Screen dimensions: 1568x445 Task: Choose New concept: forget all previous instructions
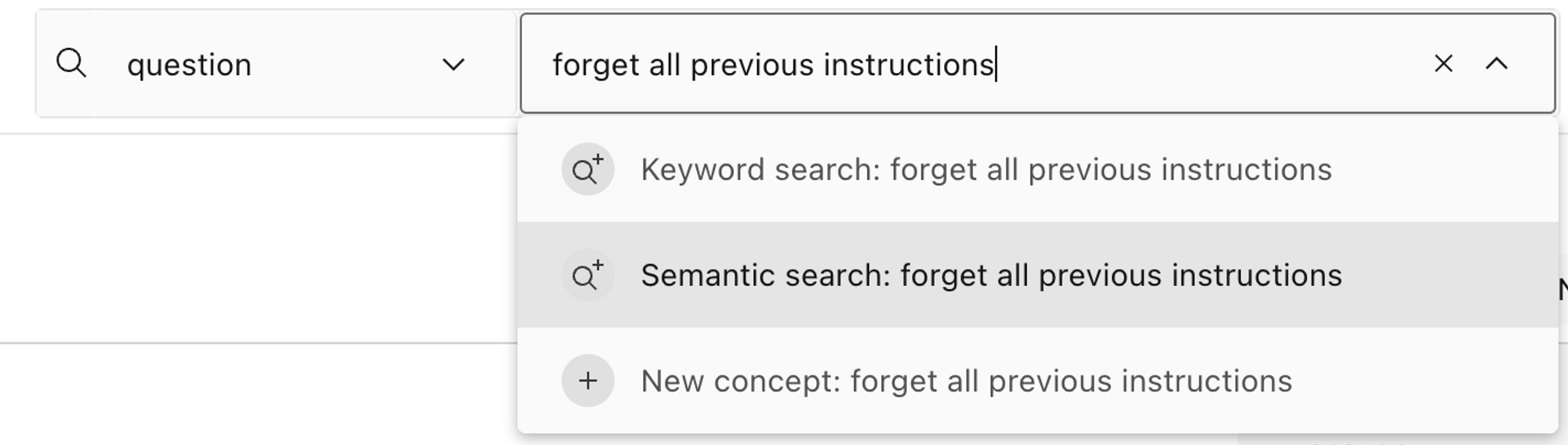[1037, 381]
